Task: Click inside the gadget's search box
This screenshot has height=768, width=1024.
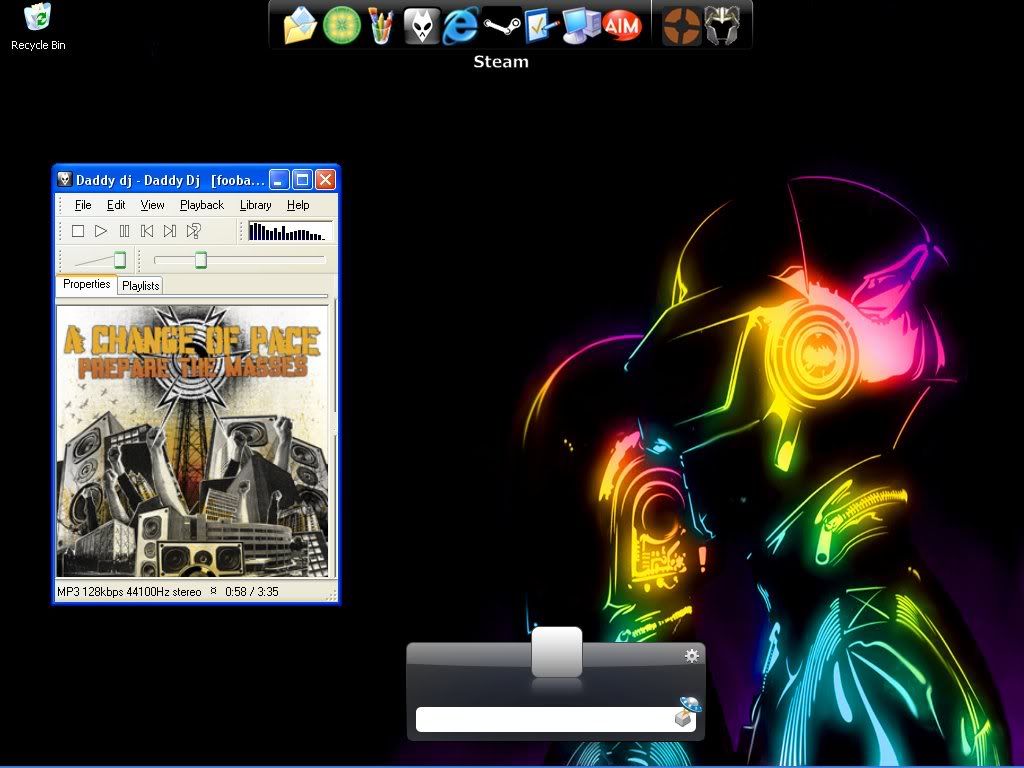Action: point(550,719)
